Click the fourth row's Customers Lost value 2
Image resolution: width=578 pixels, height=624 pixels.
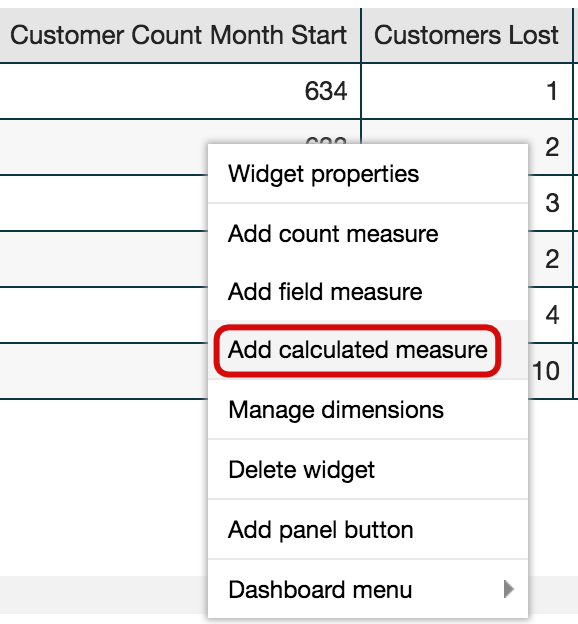pyautogui.click(x=550, y=259)
